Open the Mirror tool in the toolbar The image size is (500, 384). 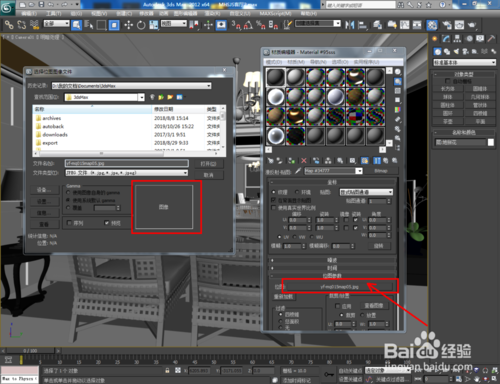(349, 25)
